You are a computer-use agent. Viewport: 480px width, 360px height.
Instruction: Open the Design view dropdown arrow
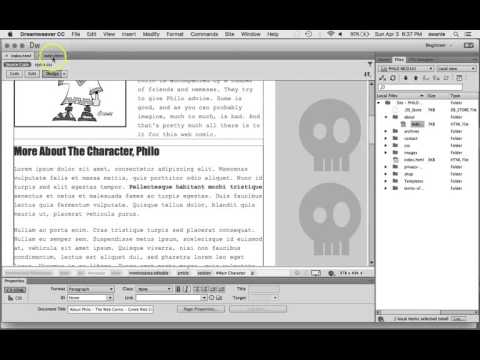pos(65,74)
